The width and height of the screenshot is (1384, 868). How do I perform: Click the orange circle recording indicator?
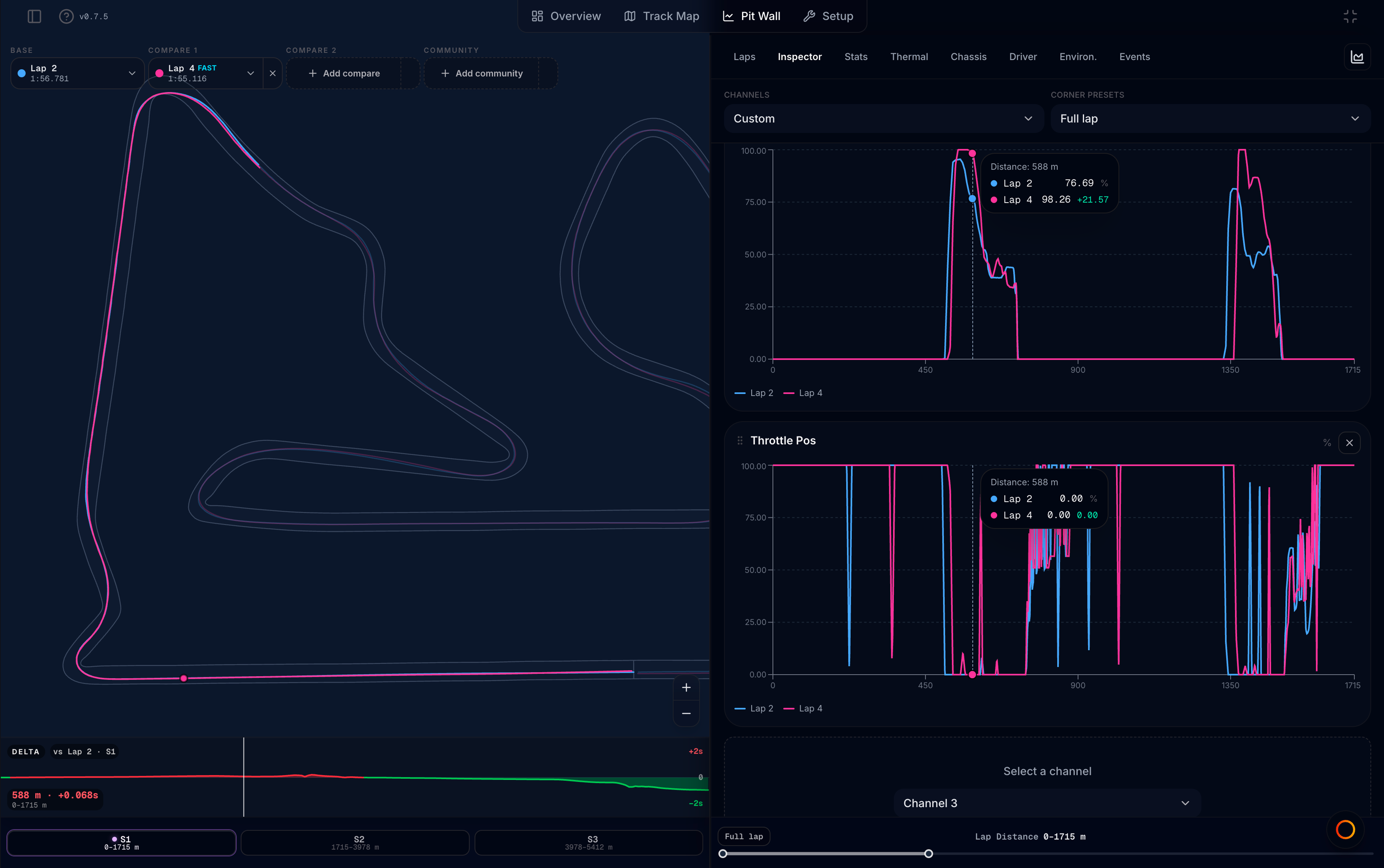click(1345, 829)
